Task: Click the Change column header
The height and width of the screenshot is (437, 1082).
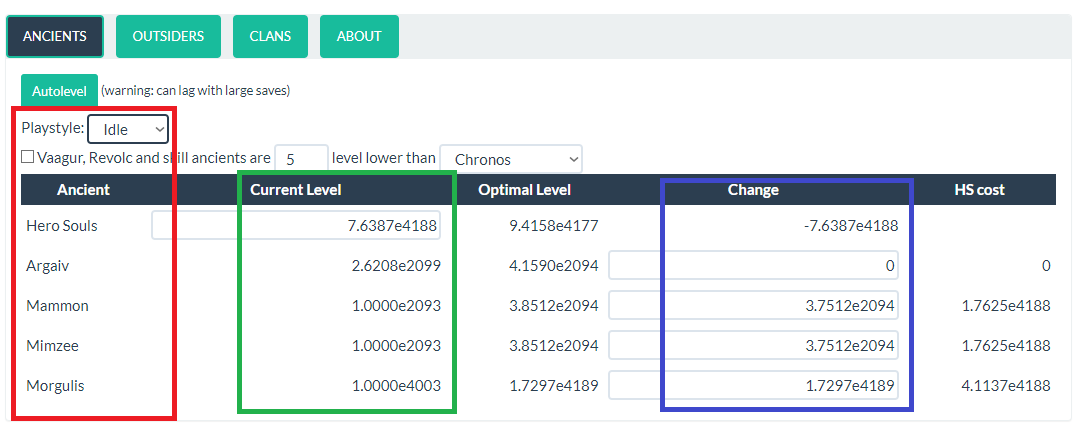Action: pyautogui.click(x=753, y=190)
